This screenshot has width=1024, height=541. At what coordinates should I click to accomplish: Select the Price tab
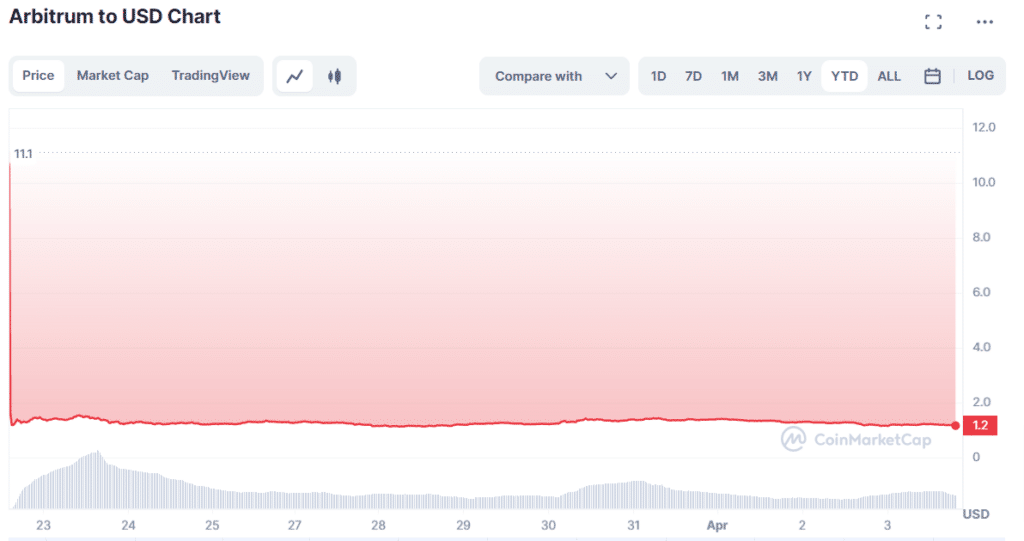point(38,76)
